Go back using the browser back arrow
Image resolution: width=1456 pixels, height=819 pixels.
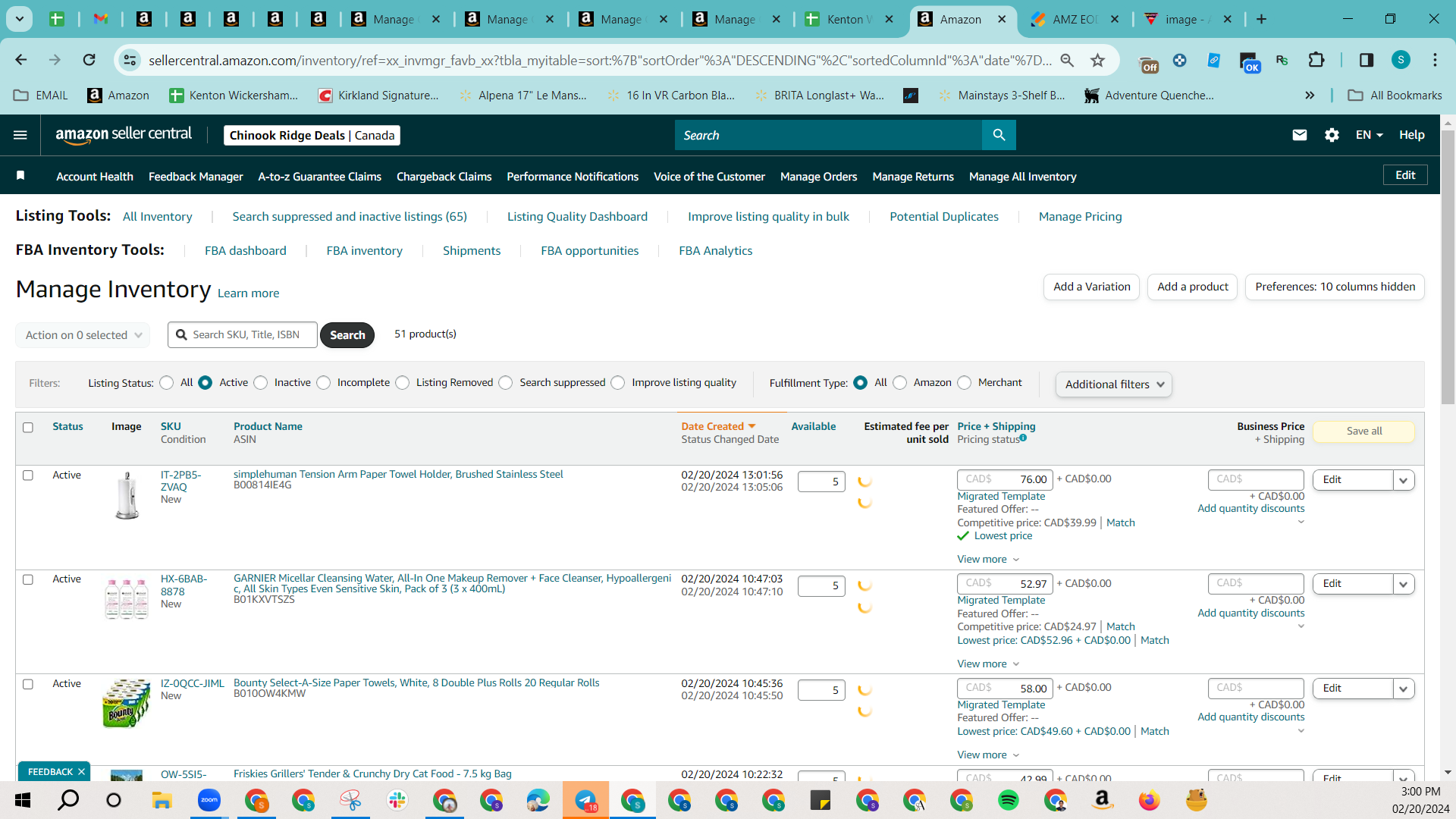click(21, 60)
